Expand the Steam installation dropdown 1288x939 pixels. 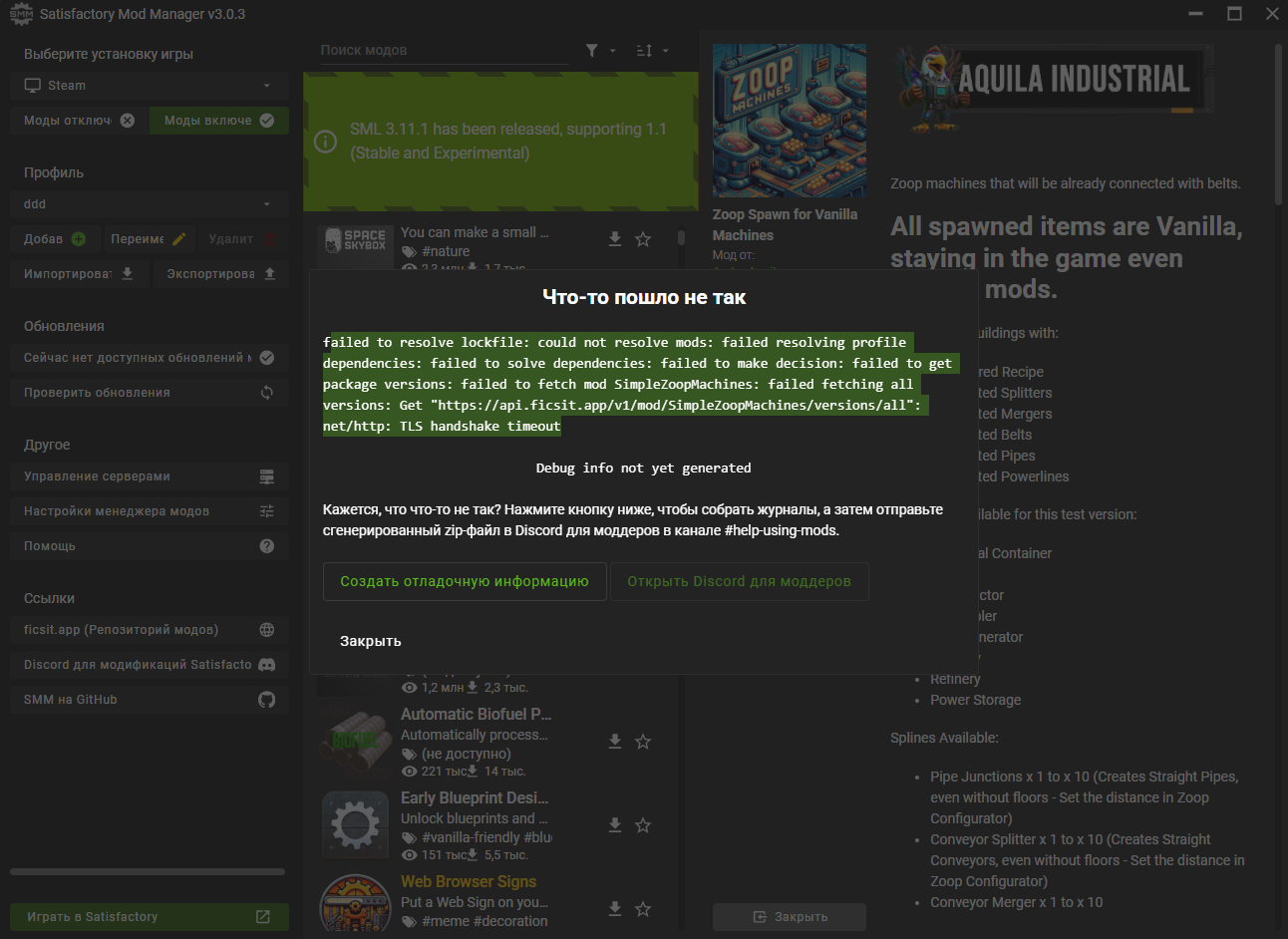click(x=150, y=86)
